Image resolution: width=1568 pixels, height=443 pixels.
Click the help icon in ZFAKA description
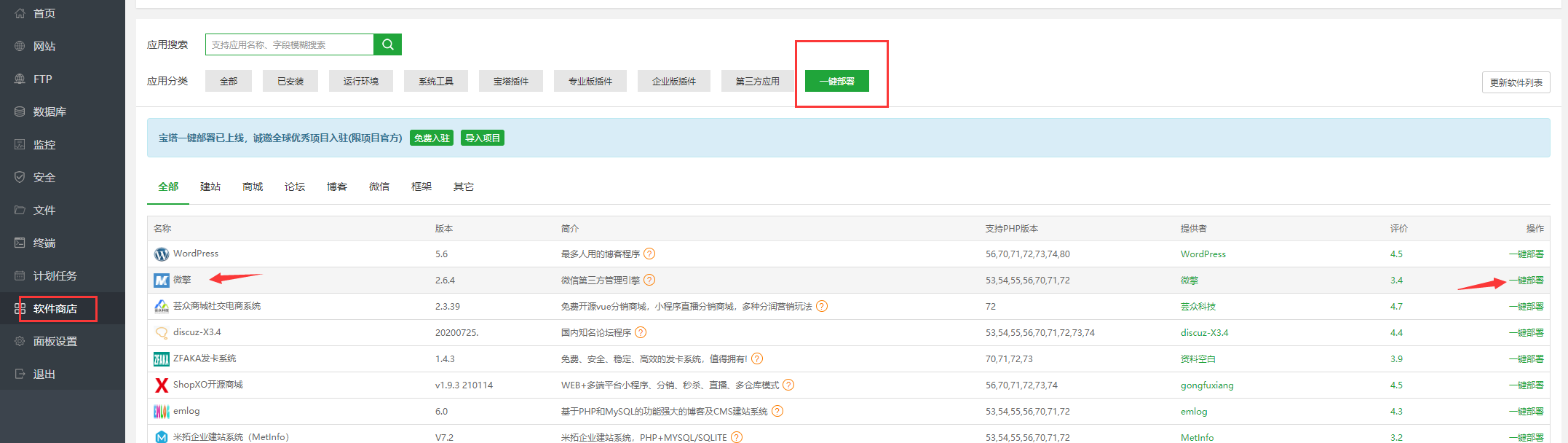(x=757, y=358)
